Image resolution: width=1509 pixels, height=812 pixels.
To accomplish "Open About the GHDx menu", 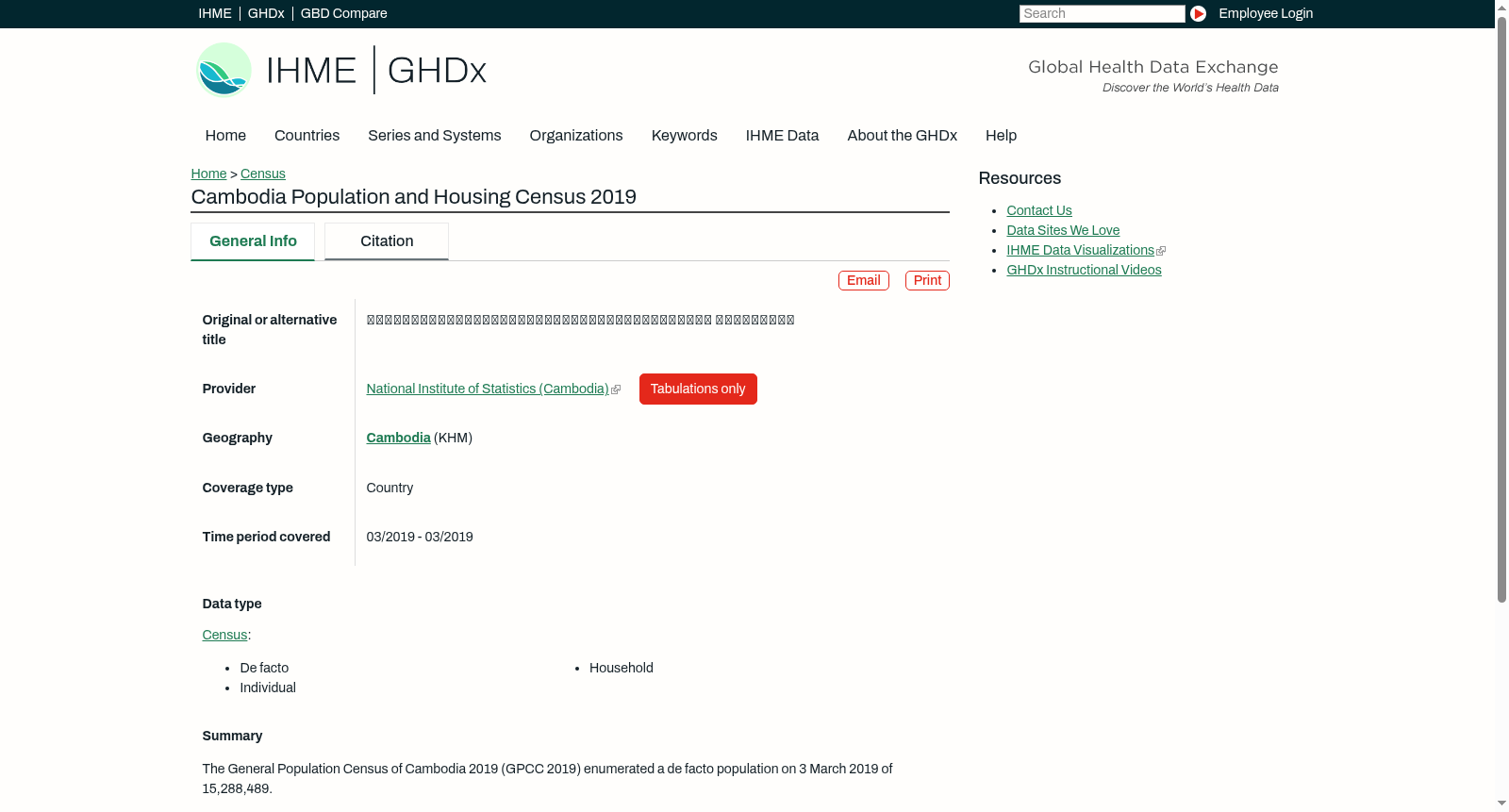I will (903, 136).
